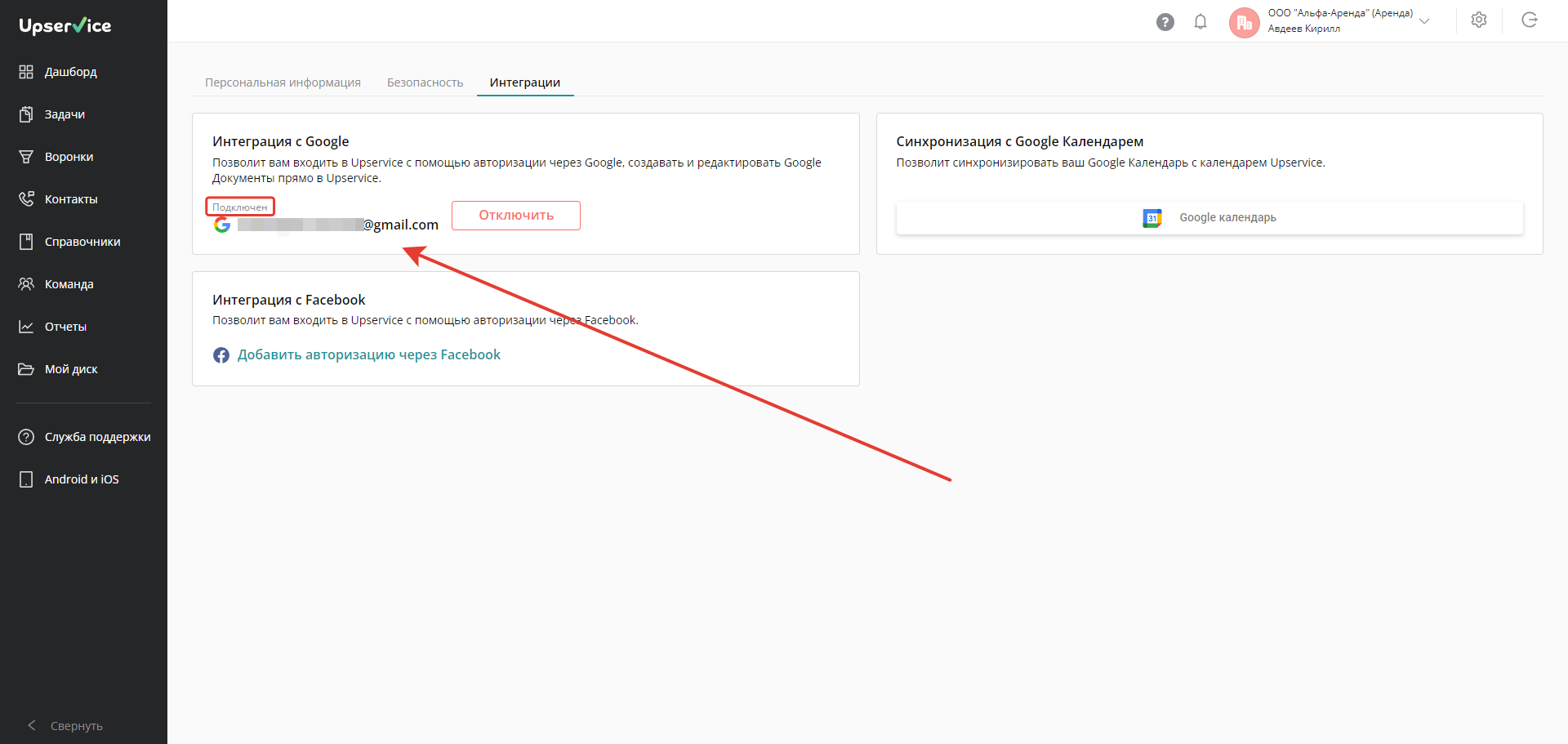Click Добавить авторизацию через Facebook link

(369, 354)
